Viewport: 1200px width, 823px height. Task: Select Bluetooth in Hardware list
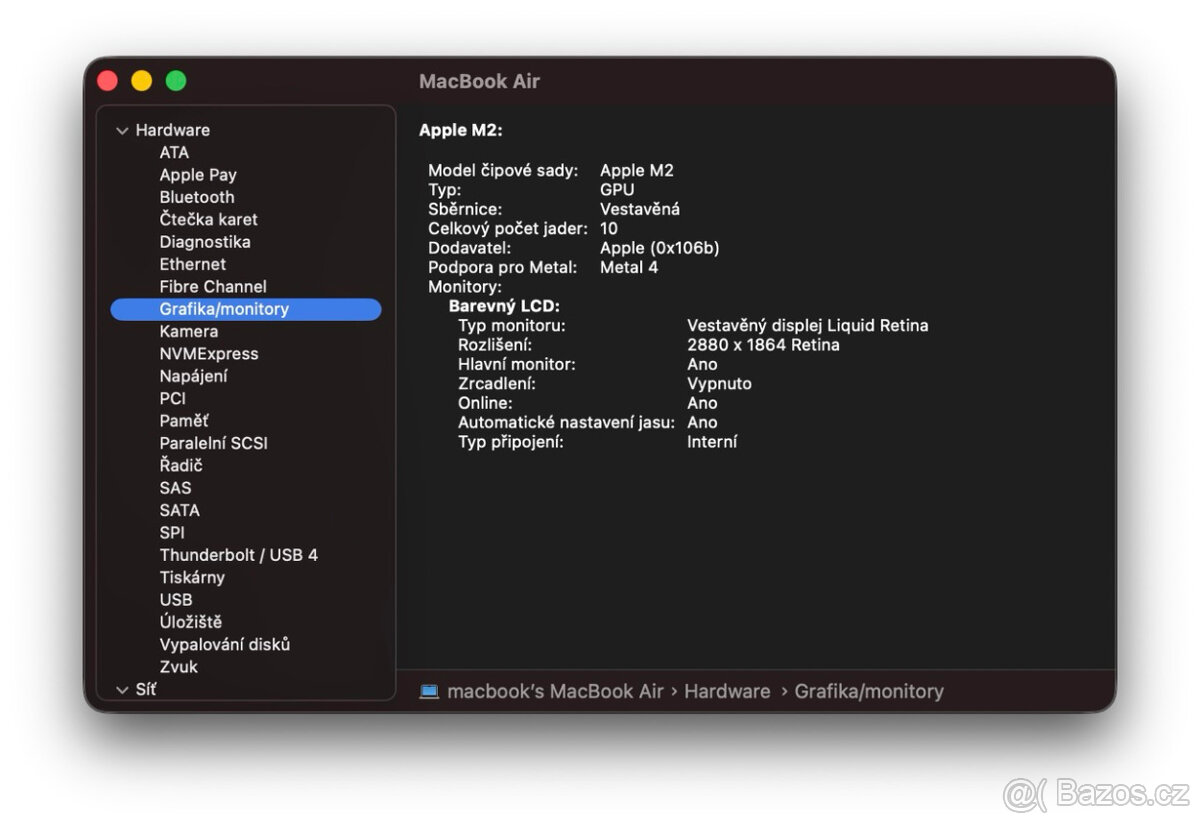197,197
